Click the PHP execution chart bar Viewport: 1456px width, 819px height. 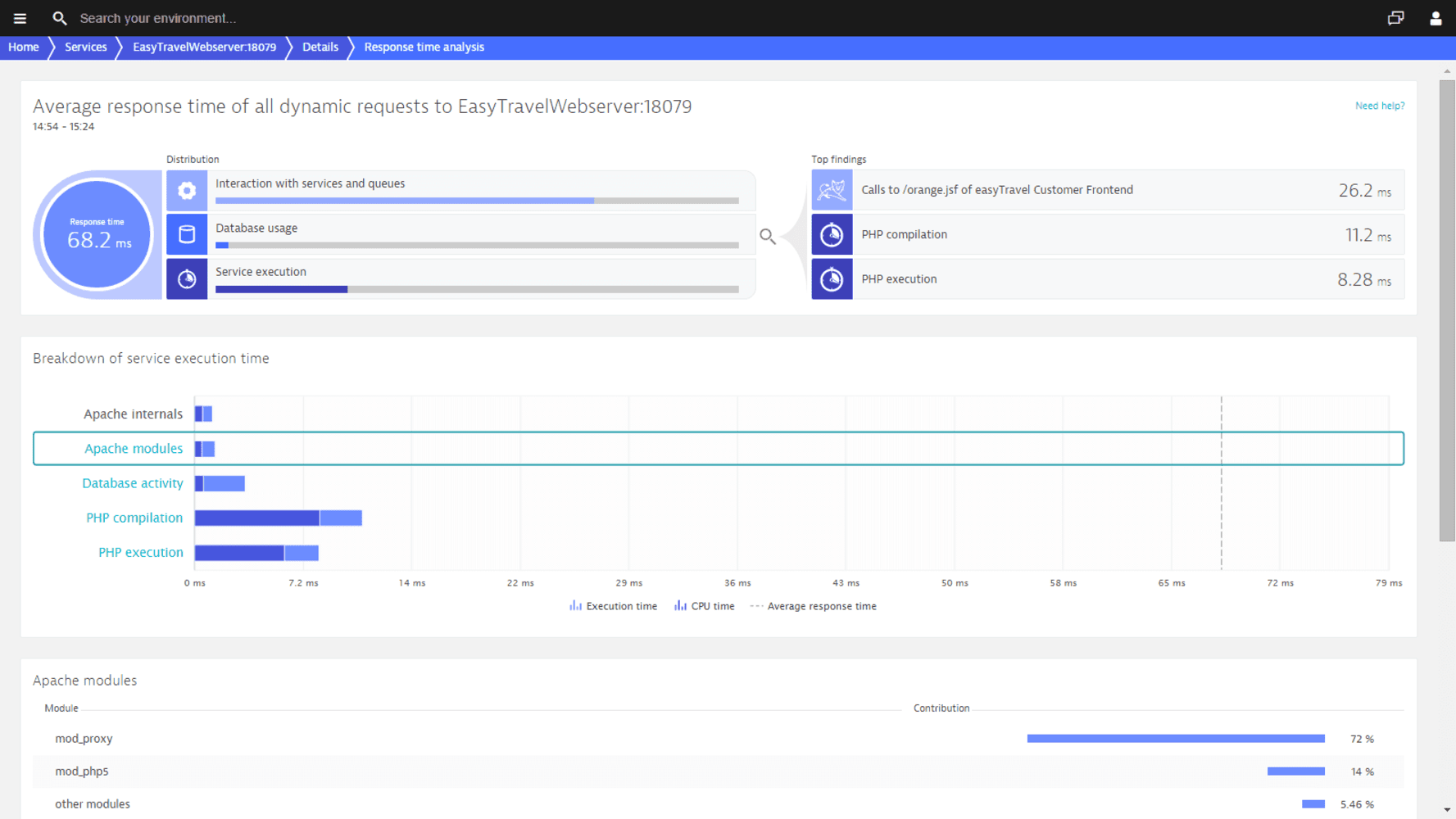click(256, 553)
